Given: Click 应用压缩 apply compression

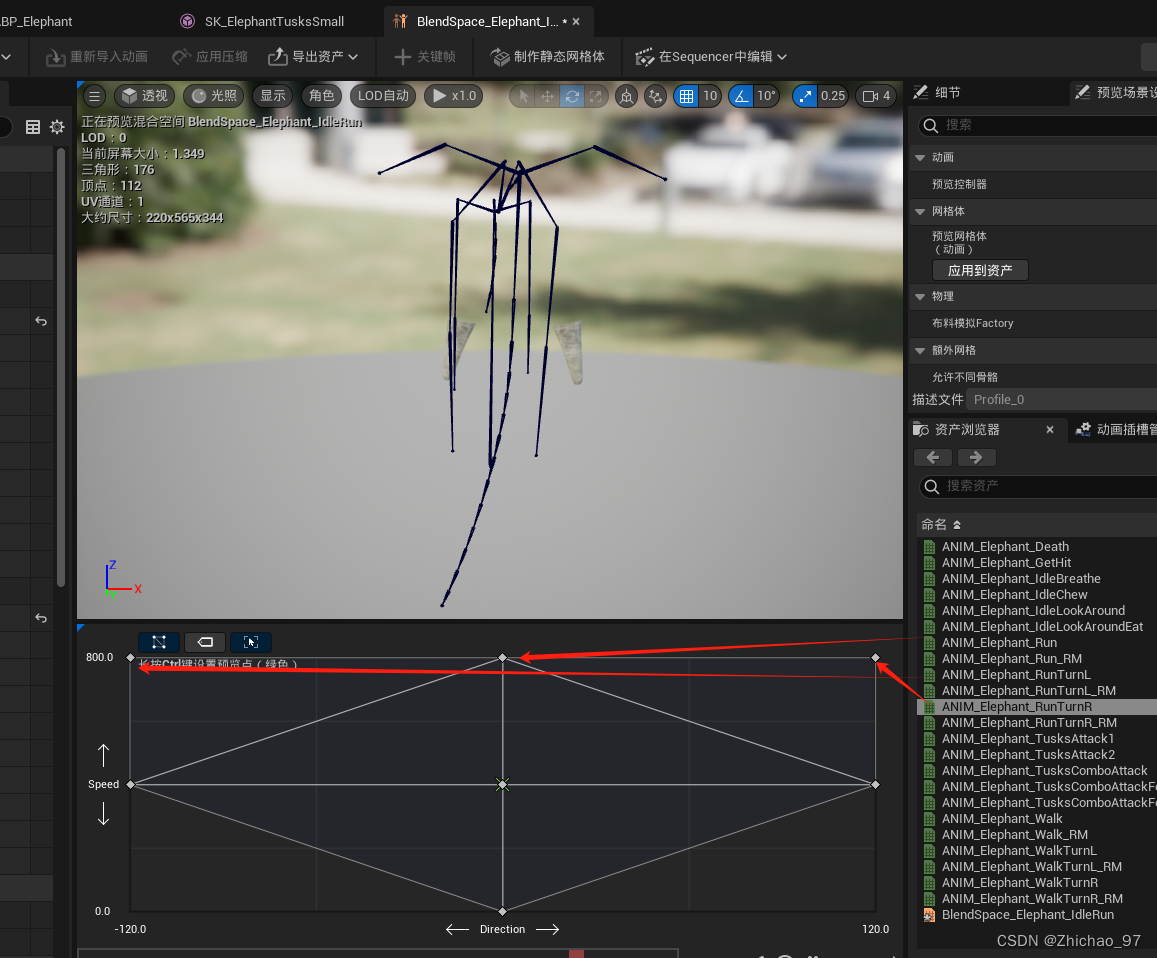Looking at the screenshot, I should coord(210,57).
